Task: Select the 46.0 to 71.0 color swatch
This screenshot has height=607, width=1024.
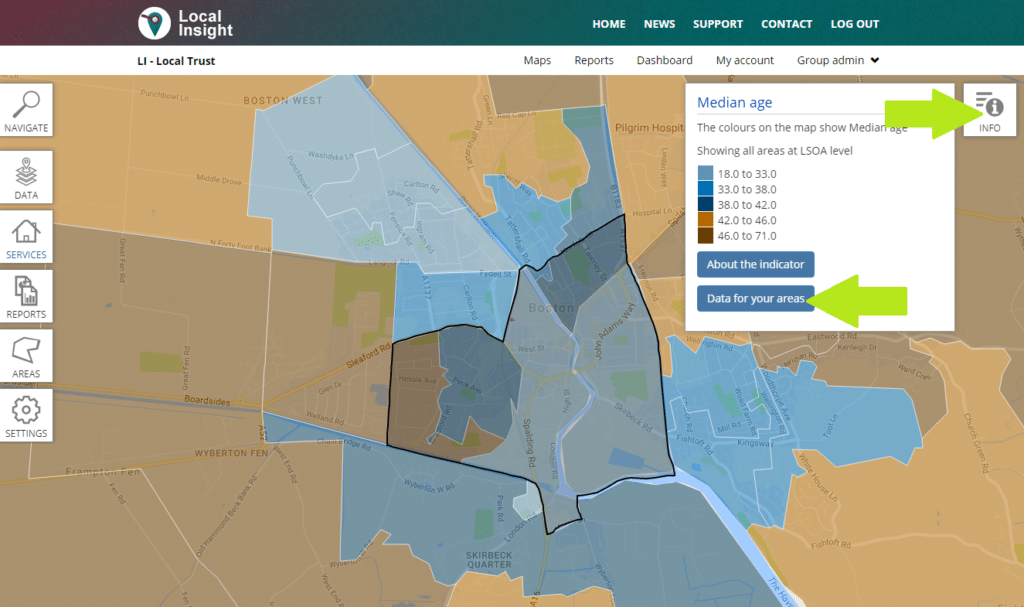Action: (x=706, y=237)
